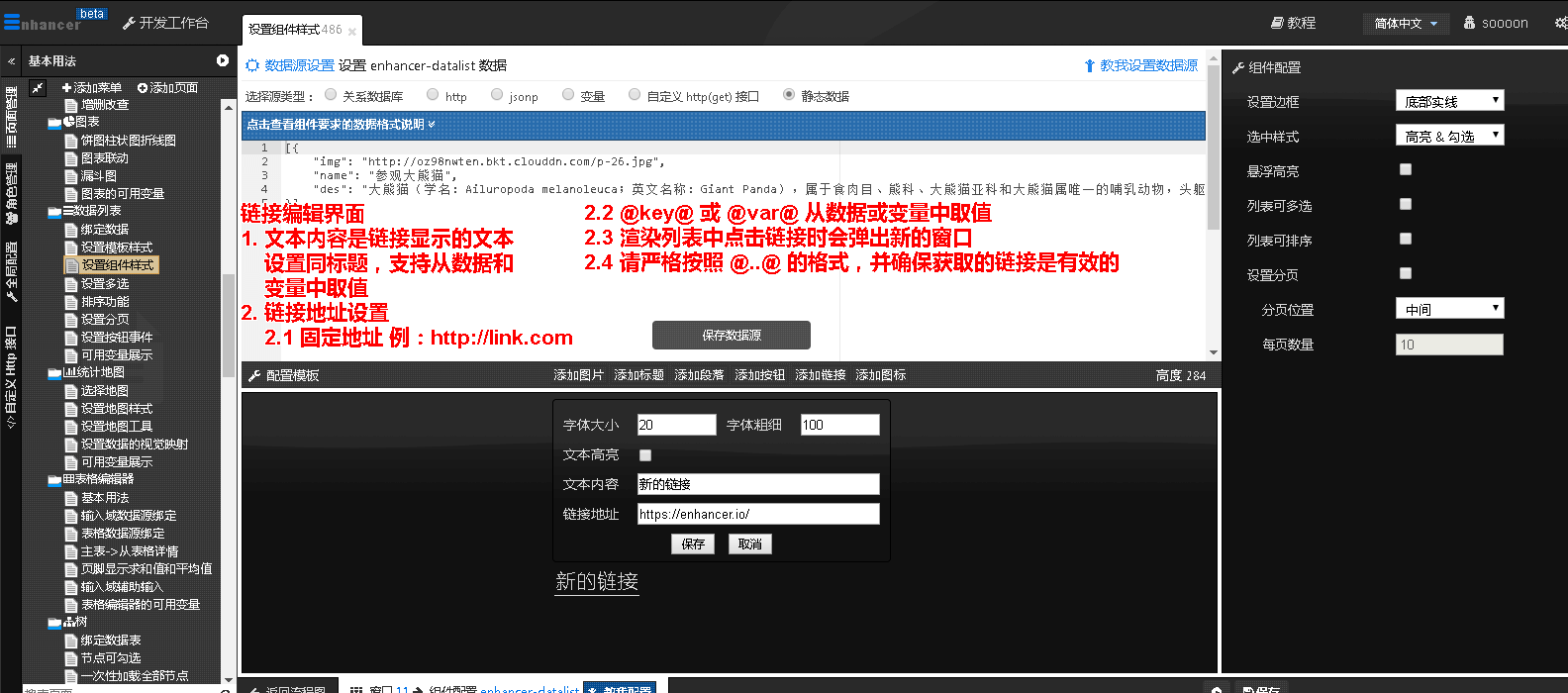The image size is (1568, 693).
Task: Toggle the 文本高亮 checkbox
Action: (x=645, y=455)
